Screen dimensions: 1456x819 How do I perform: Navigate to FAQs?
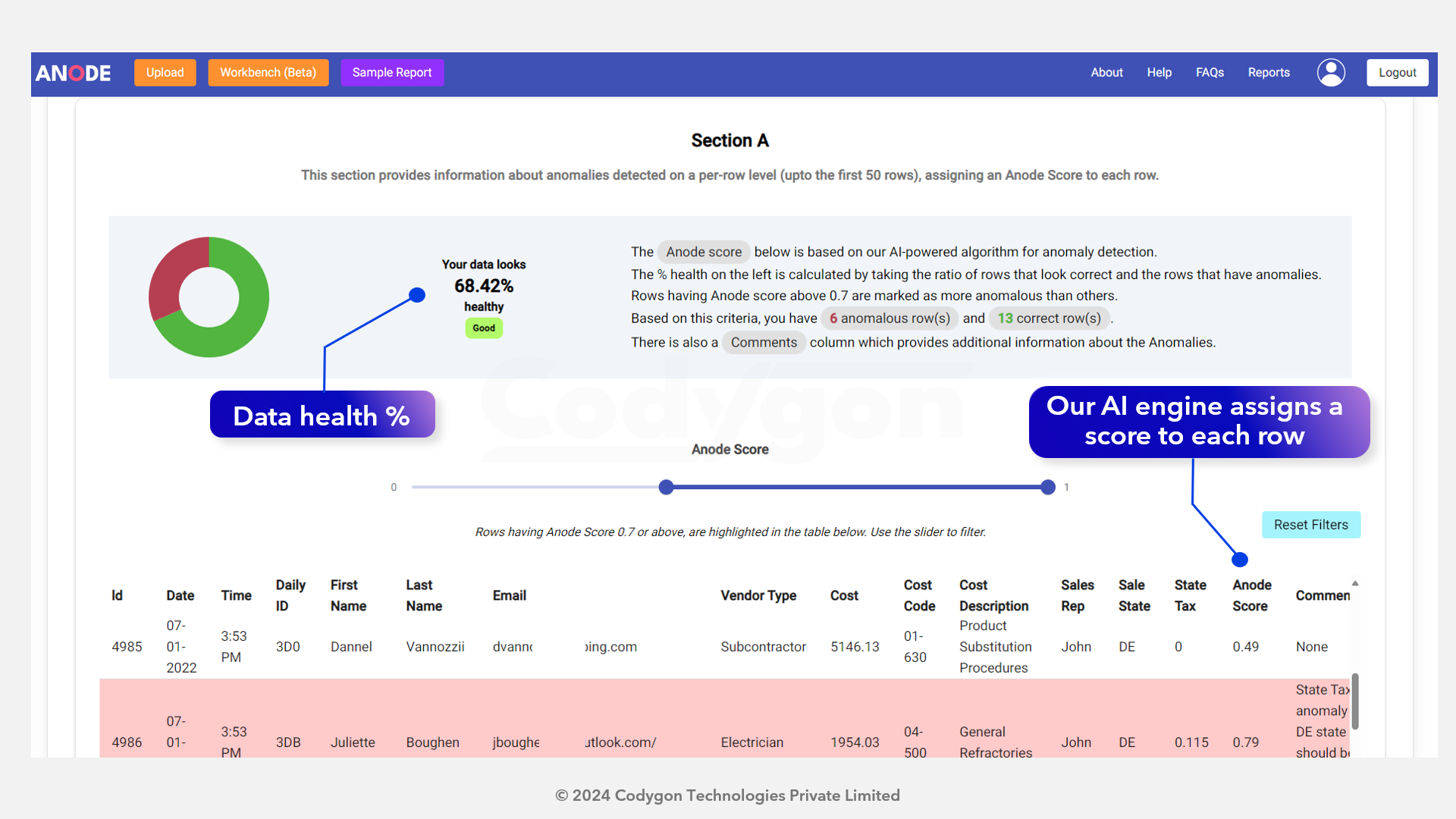pos(1210,73)
